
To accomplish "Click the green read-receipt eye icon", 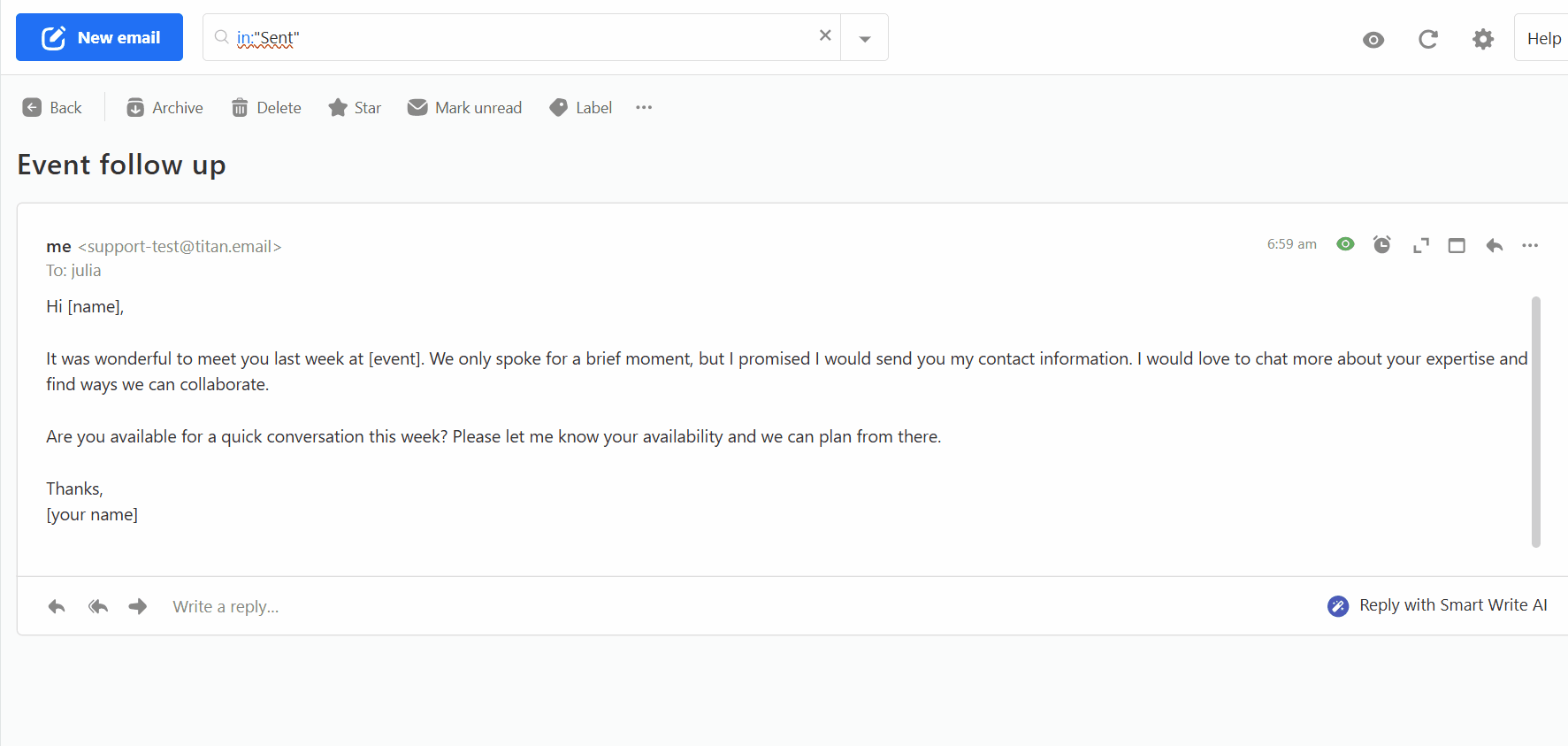I will (x=1345, y=244).
